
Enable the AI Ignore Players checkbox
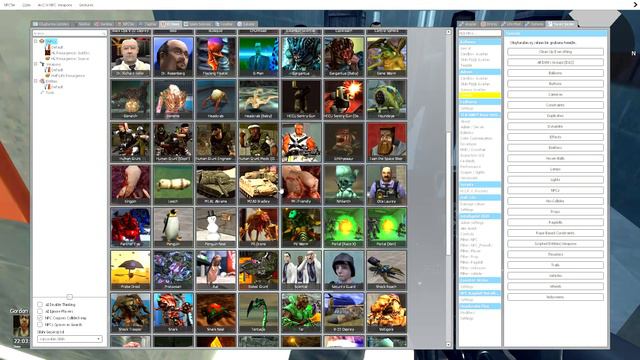click(x=40, y=311)
